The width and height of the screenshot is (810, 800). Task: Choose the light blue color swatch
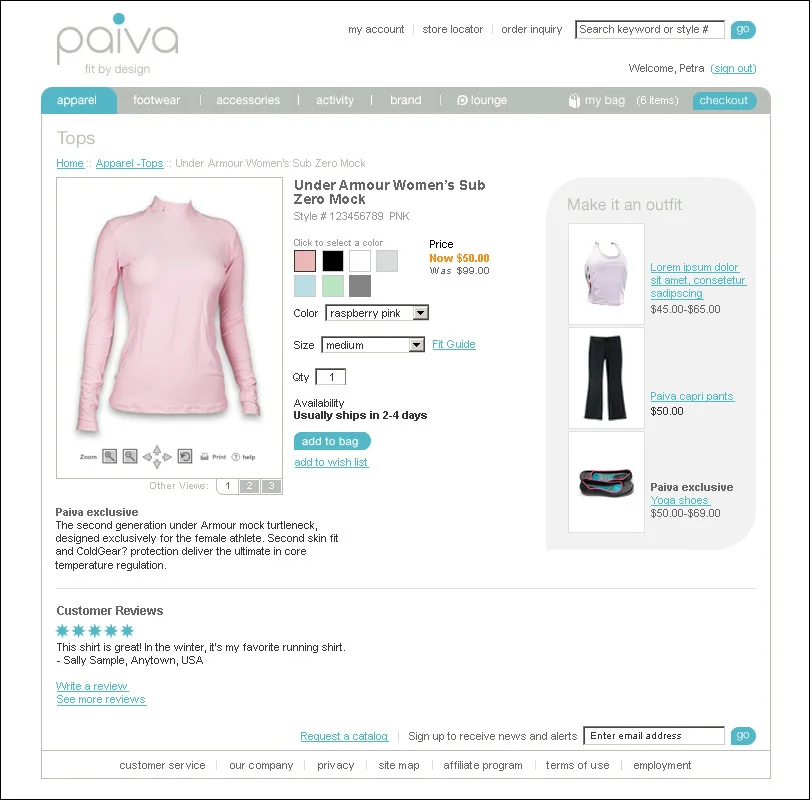pos(305,286)
